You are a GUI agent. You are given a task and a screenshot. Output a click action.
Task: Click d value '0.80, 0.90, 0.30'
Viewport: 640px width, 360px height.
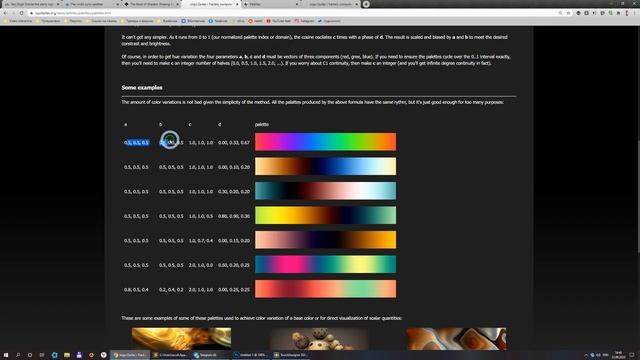[234, 216]
